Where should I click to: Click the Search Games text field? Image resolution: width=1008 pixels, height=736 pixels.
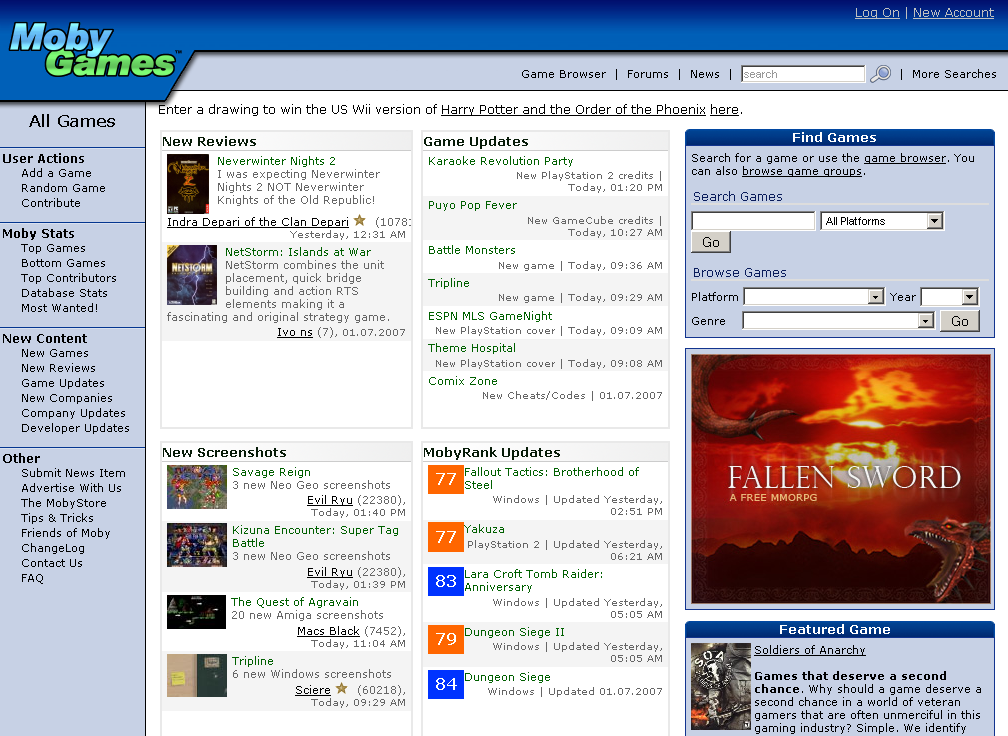pos(753,221)
